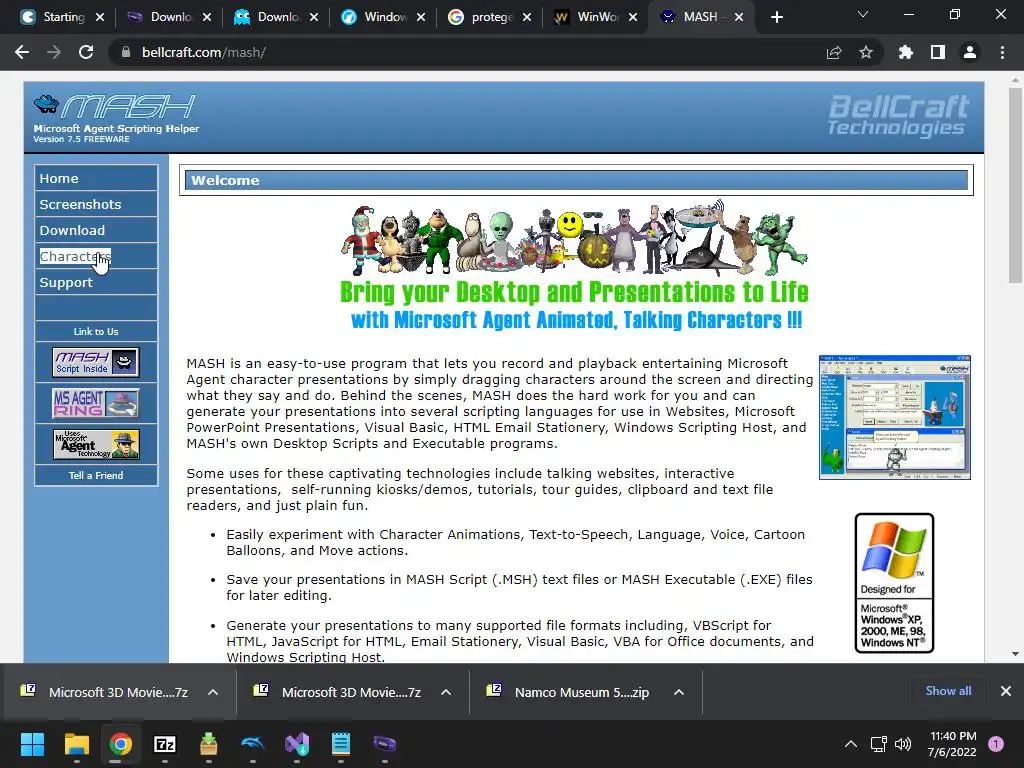Click the Uses Microsoft Agent Technology badge
The height and width of the screenshot is (768, 1024).
click(x=96, y=444)
